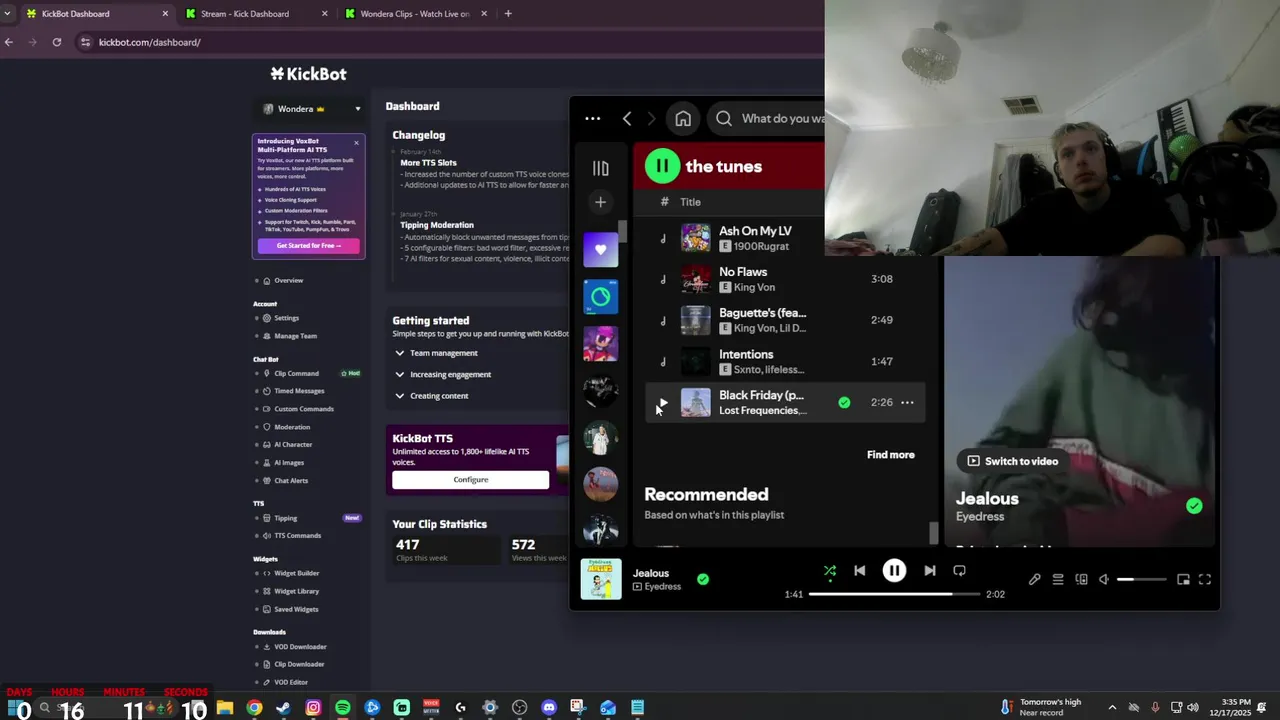Viewport: 1280px width, 720px height.
Task: Open Settings in KickBot sidebar
Action: [x=286, y=318]
